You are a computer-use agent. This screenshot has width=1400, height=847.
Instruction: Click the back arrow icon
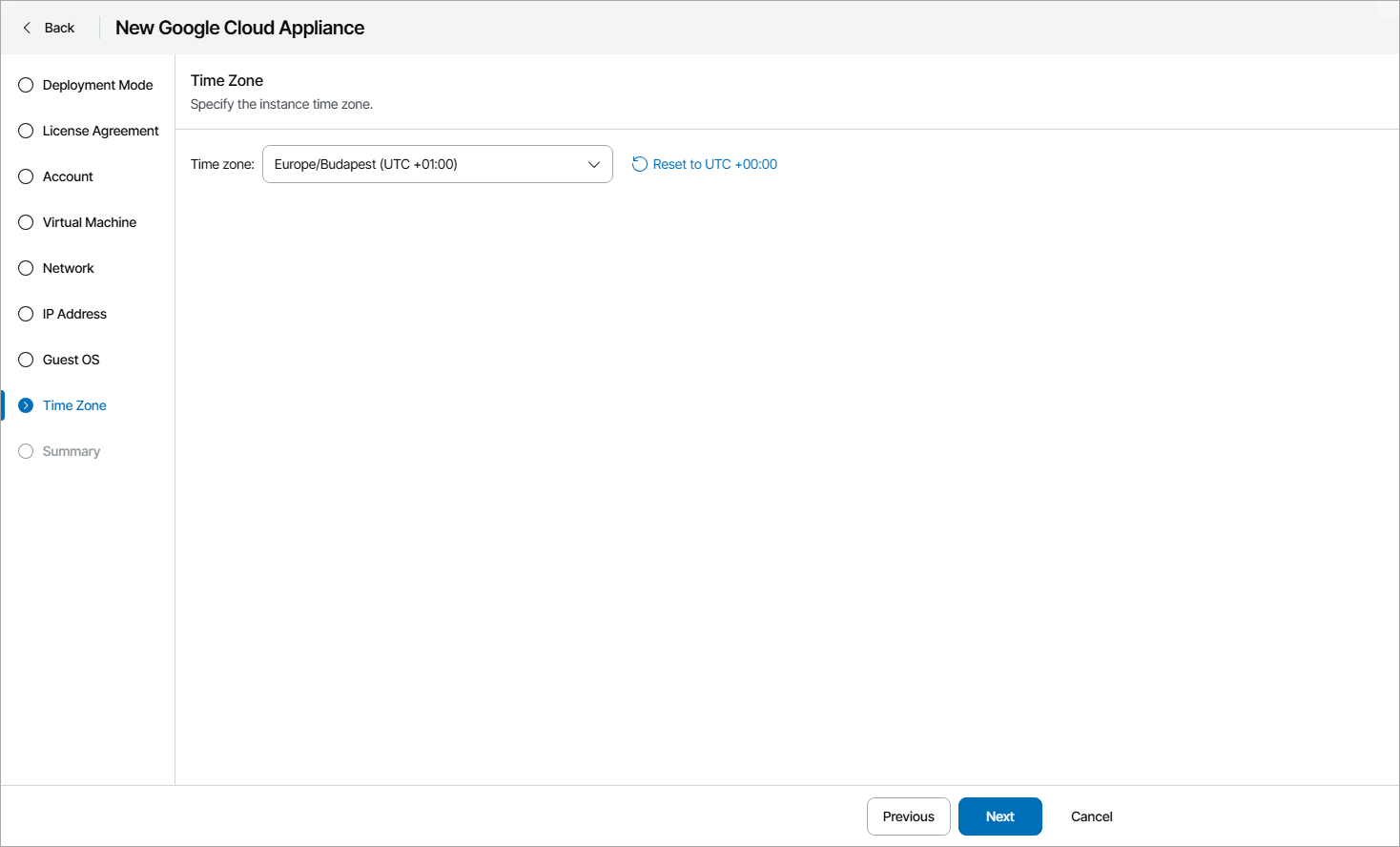click(27, 28)
